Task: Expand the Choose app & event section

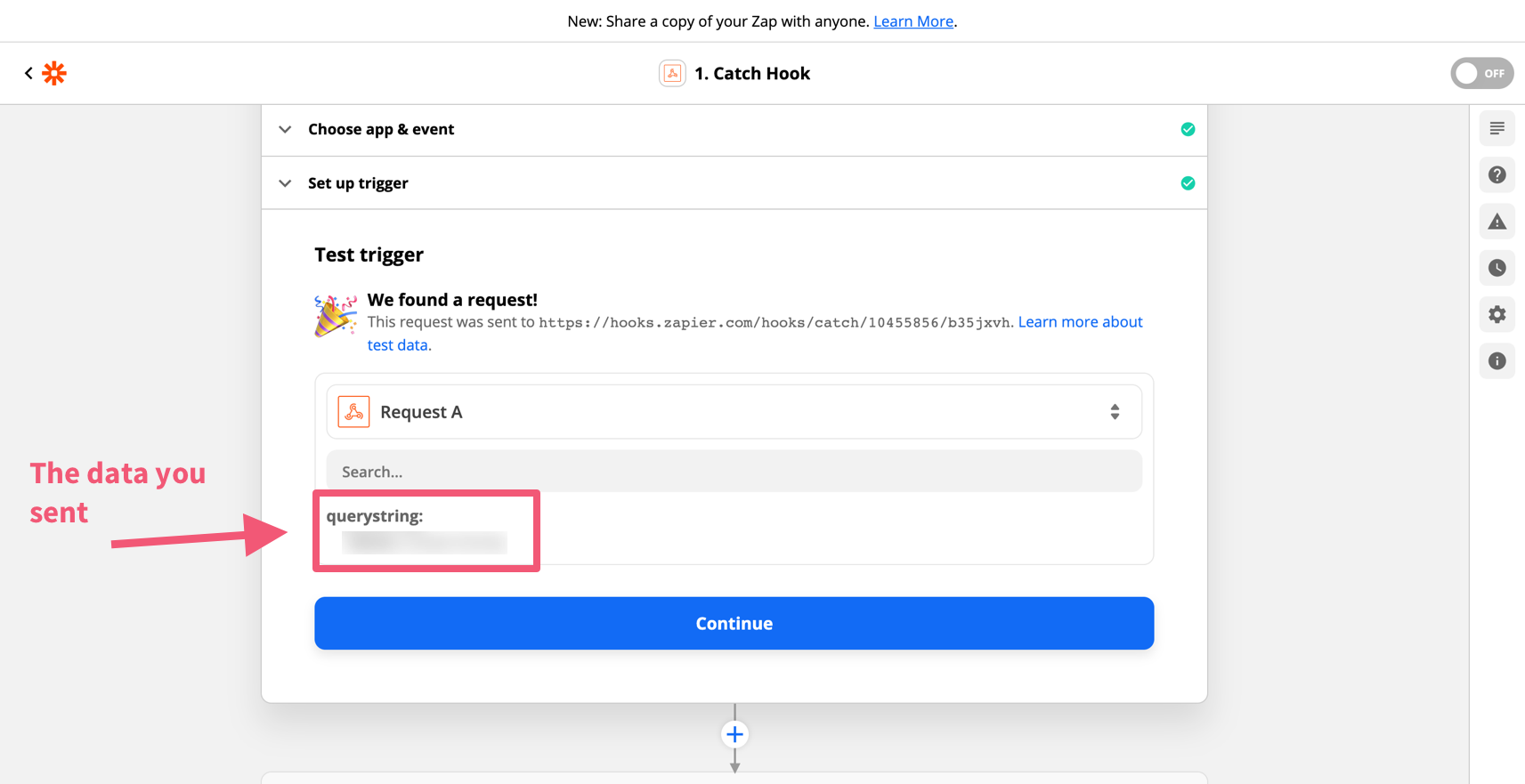Action: pyautogui.click(x=734, y=130)
